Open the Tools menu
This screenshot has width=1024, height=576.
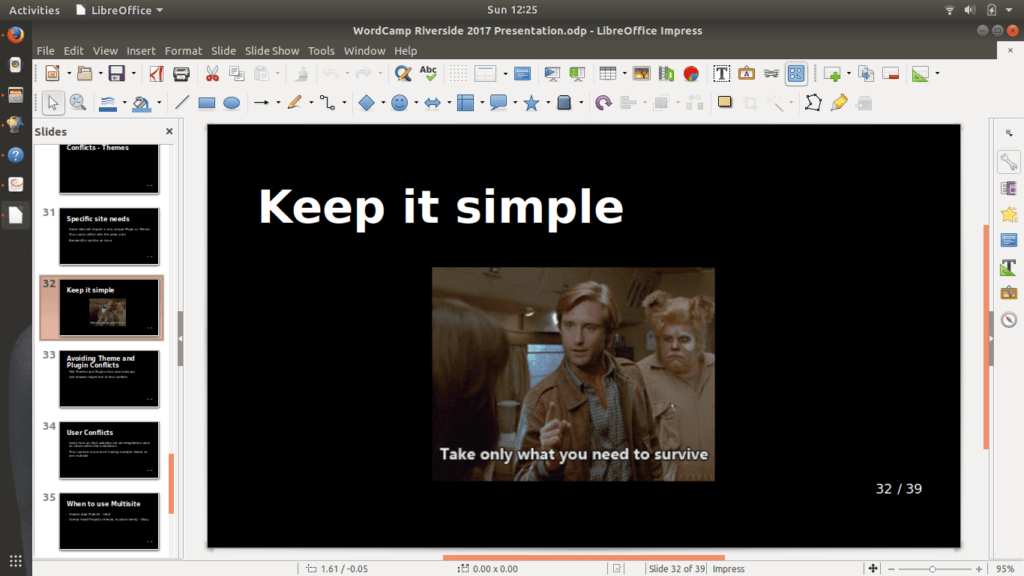pos(321,51)
